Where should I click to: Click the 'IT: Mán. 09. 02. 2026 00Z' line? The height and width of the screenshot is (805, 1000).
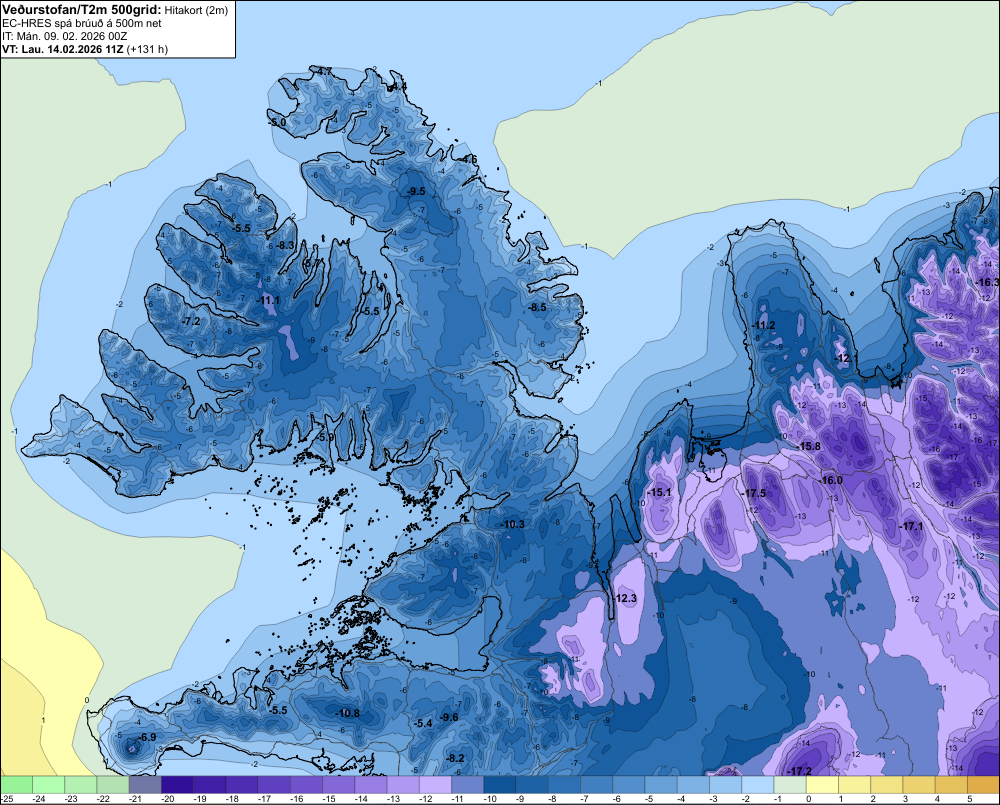pyautogui.click(x=64, y=36)
